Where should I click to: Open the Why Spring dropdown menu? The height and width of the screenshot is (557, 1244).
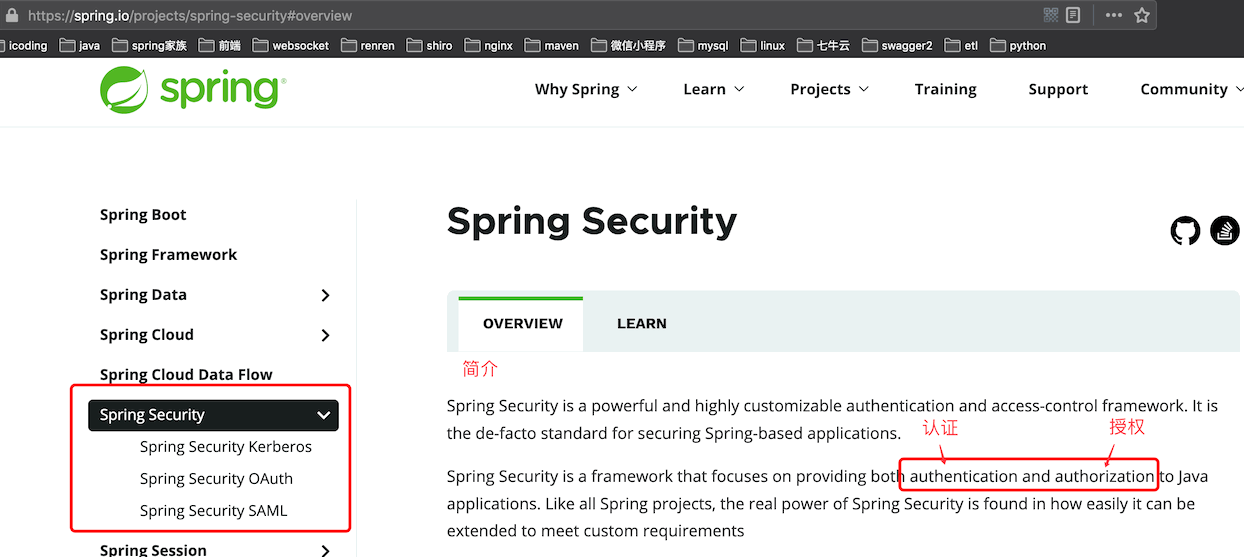tap(585, 89)
